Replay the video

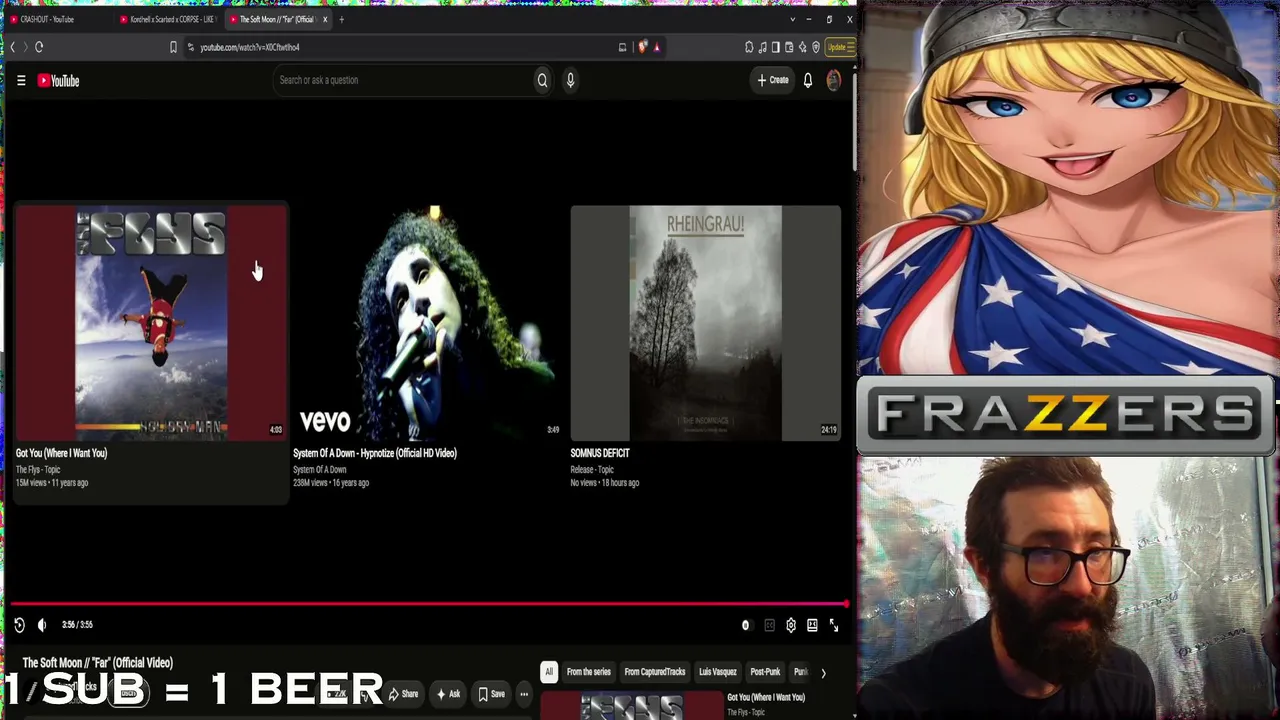click(x=19, y=625)
